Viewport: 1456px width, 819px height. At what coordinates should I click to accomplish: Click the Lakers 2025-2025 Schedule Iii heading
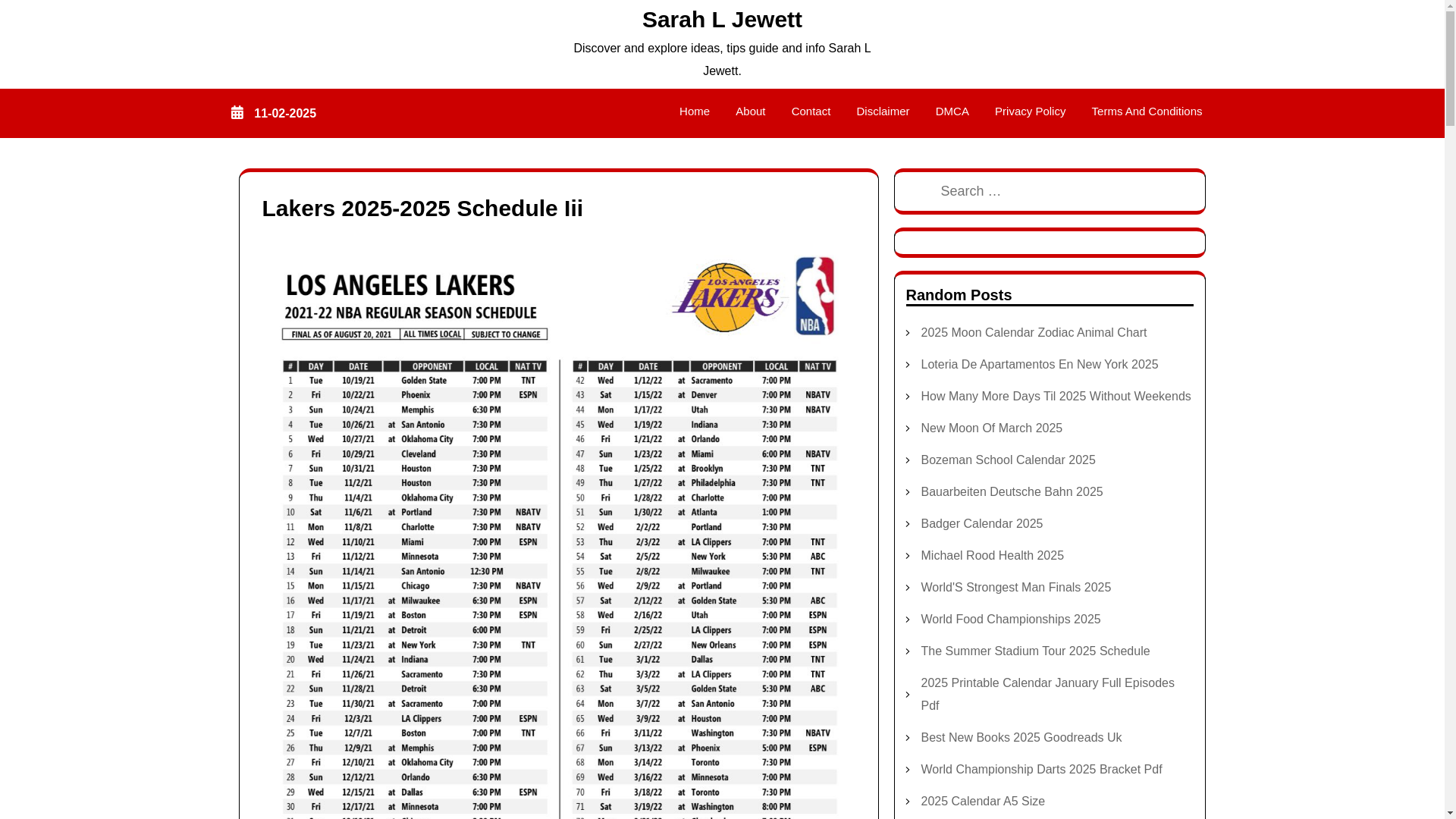(x=422, y=209)
